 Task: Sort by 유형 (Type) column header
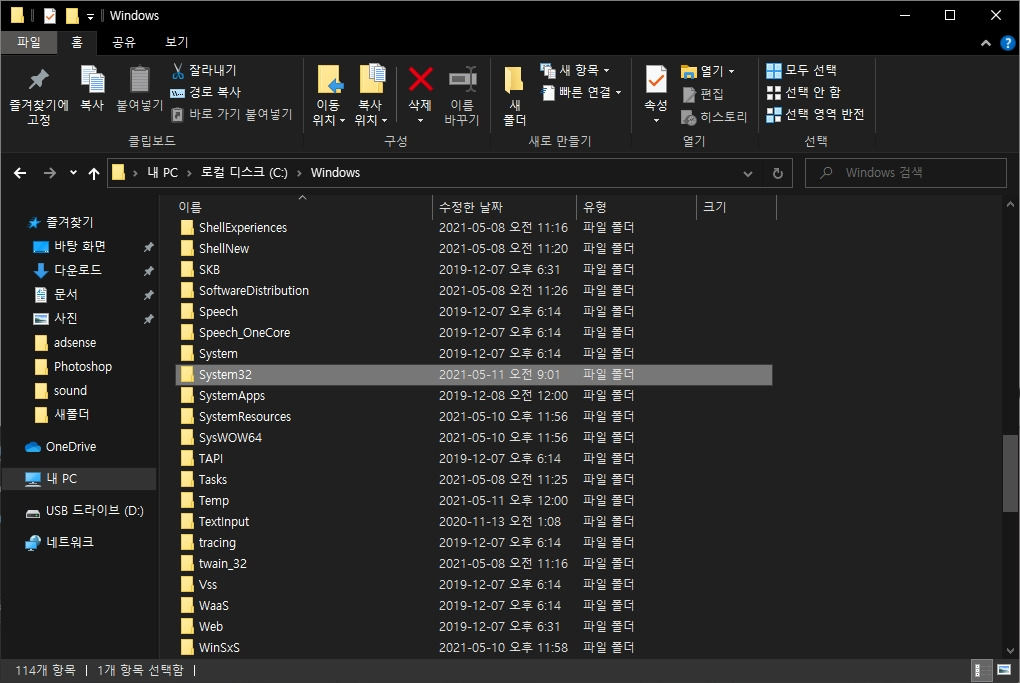pos(636,207)
